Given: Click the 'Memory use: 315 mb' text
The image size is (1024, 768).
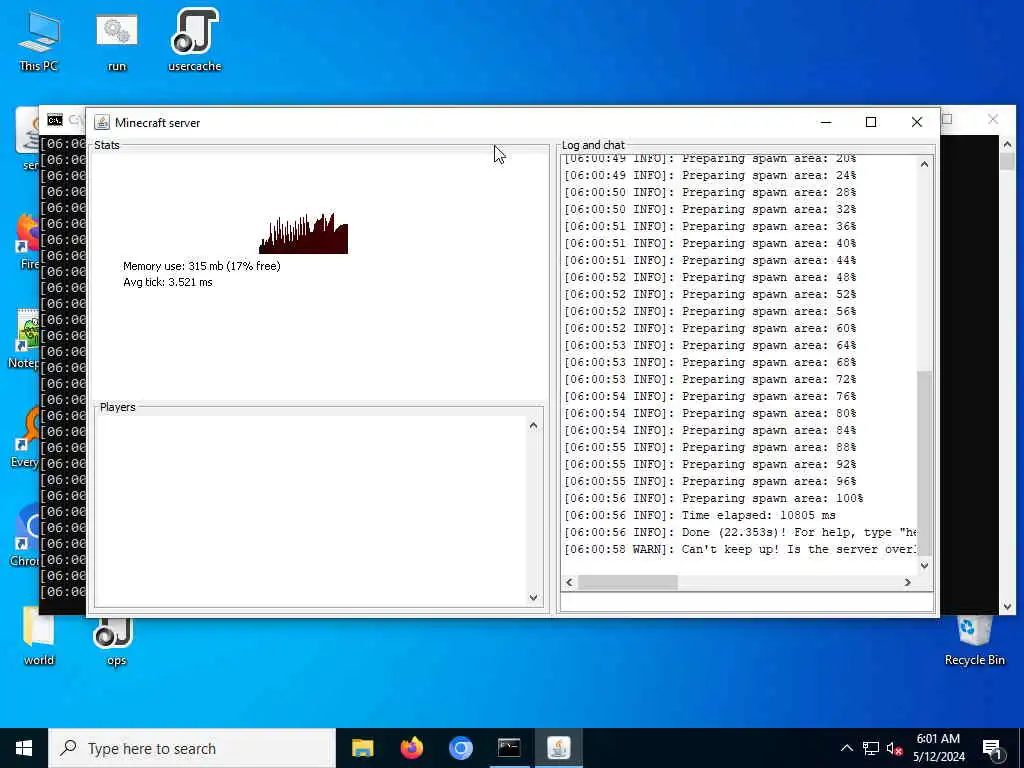Looking at the screenshot, I should pos(202,266).
